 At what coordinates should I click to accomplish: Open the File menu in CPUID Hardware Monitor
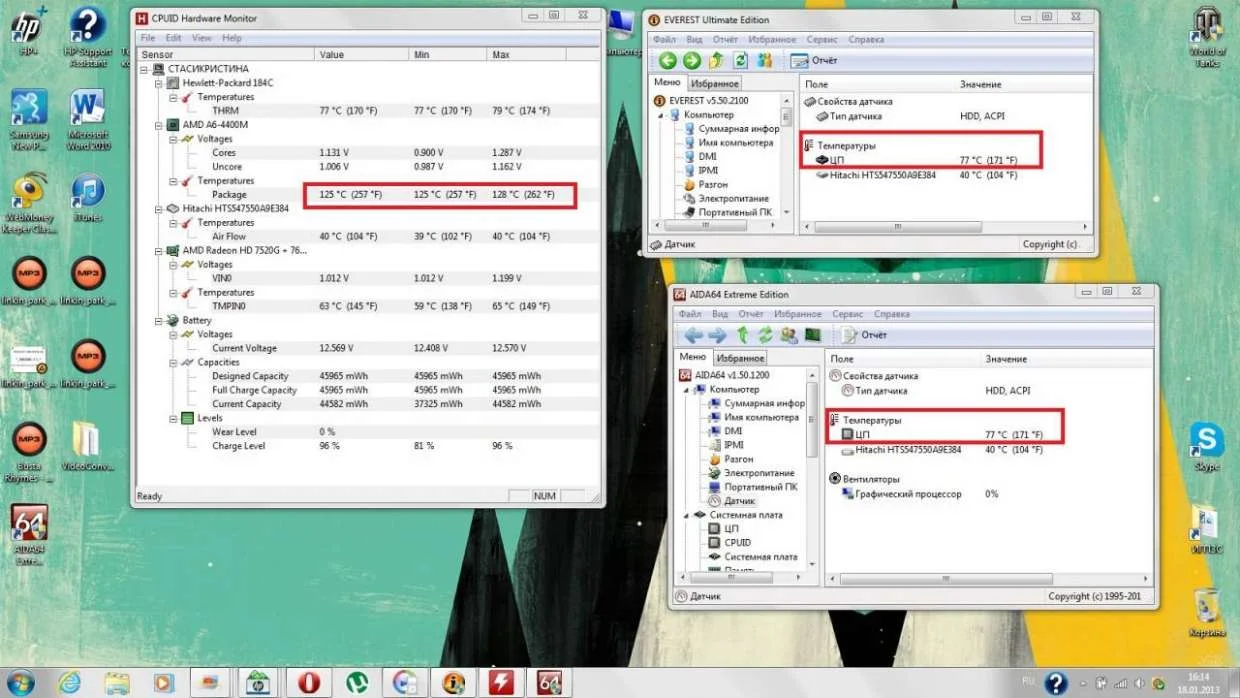[x=148, y=38]
